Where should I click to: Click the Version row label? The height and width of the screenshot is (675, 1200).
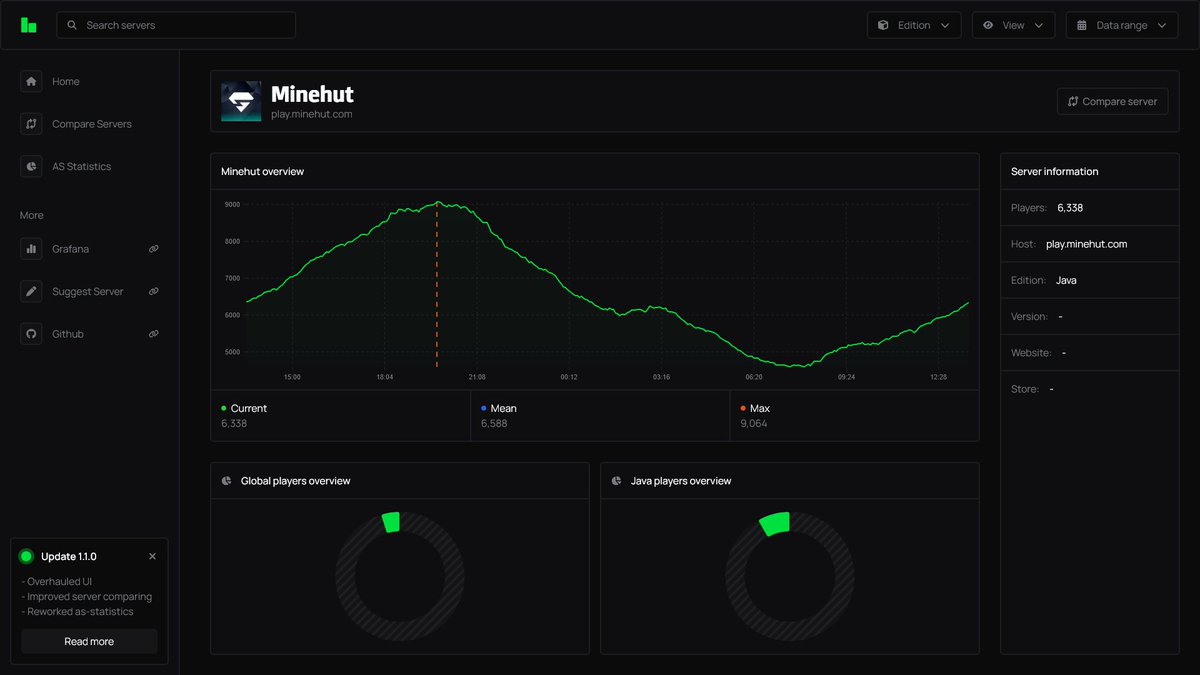coord(1029,316)
